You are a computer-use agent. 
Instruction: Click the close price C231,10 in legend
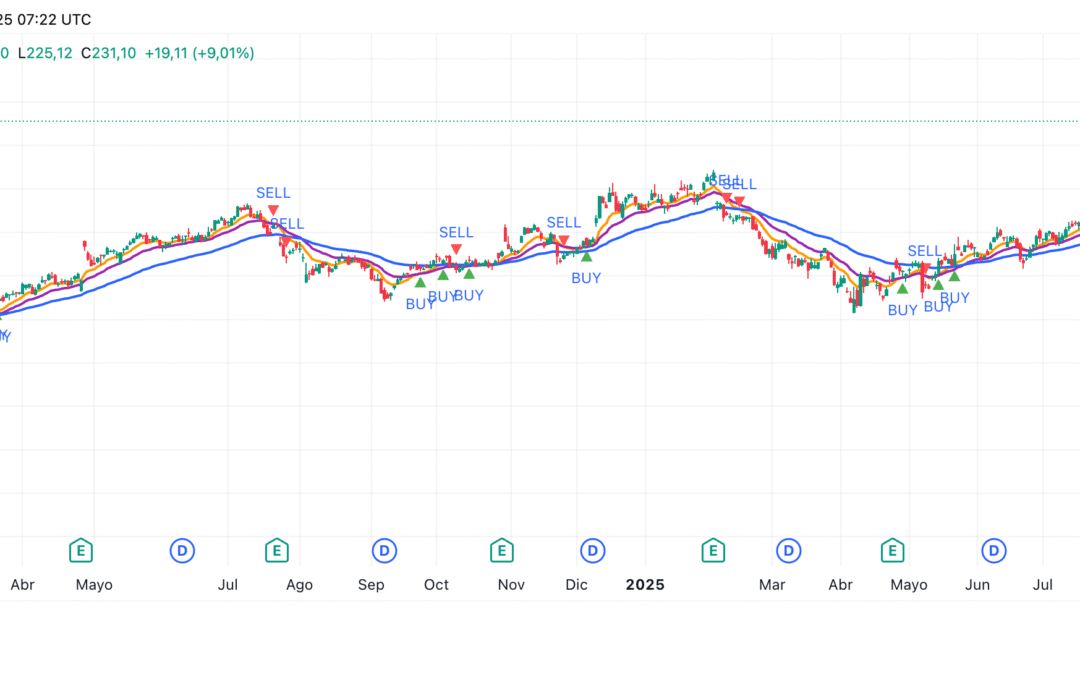107,53
